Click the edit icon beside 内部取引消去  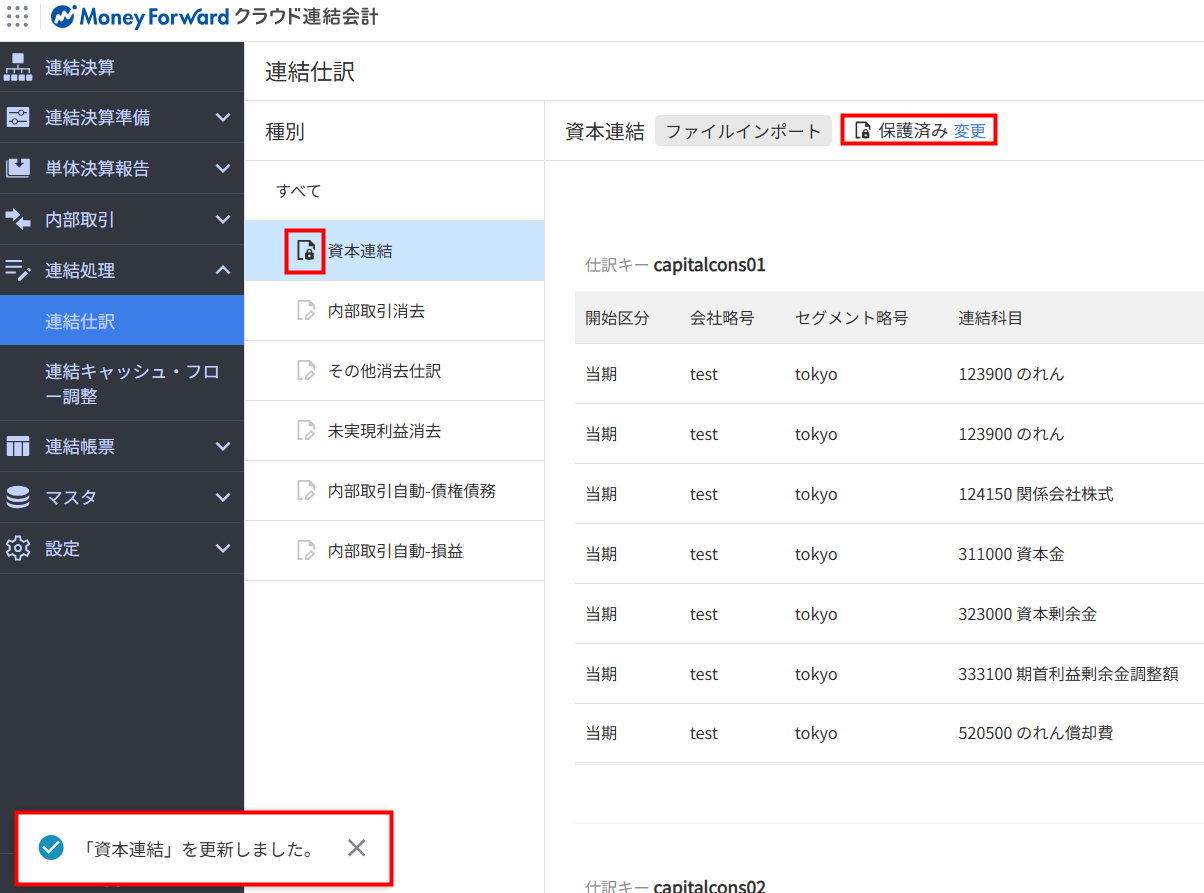pyautogui.click(x=306, y=311)
